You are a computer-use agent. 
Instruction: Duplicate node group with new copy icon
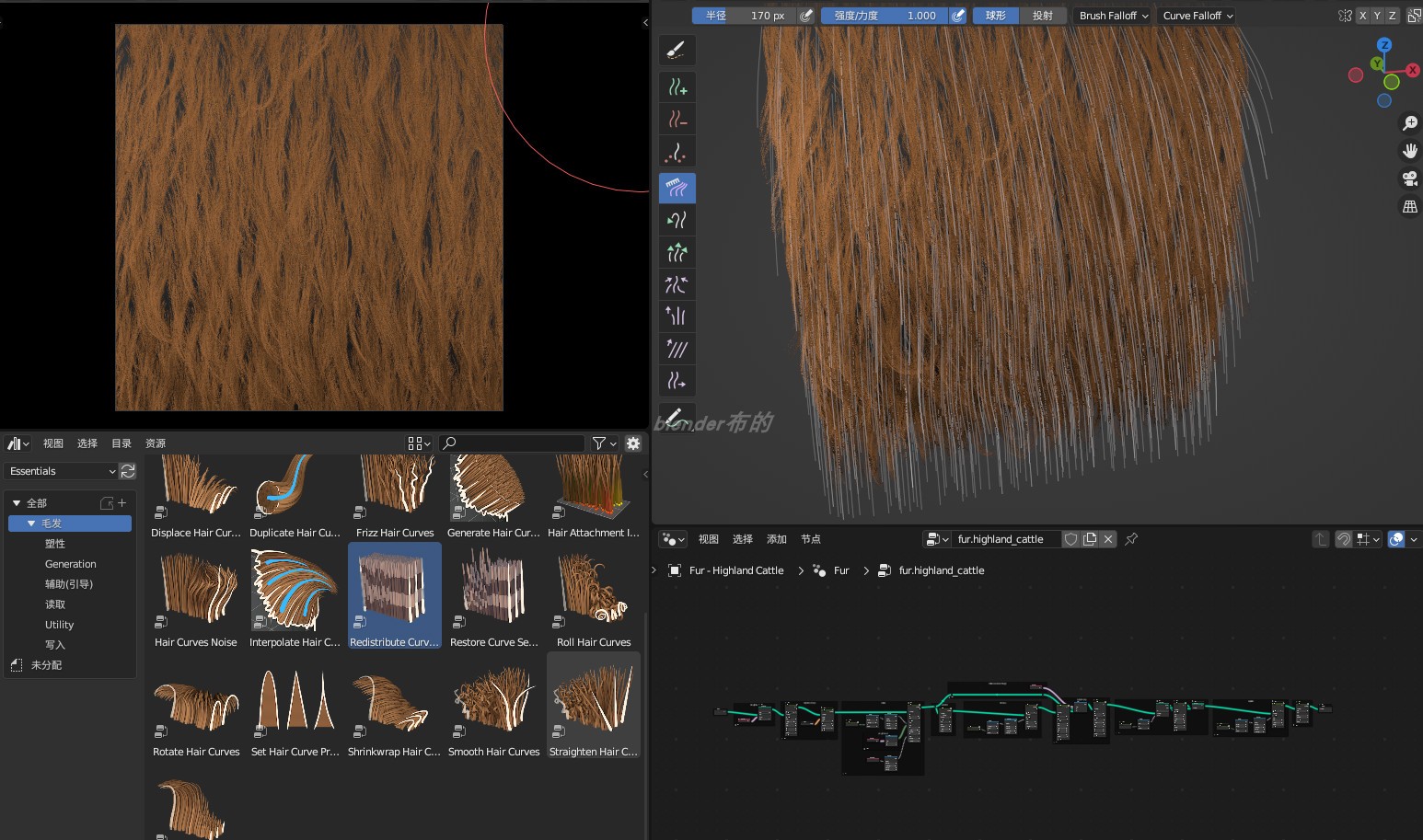[x=1090, y=539]
